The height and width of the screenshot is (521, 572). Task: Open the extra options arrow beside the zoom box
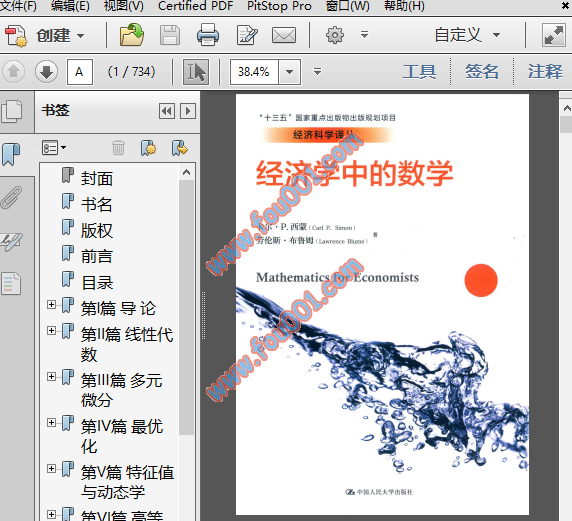point(317,72)
